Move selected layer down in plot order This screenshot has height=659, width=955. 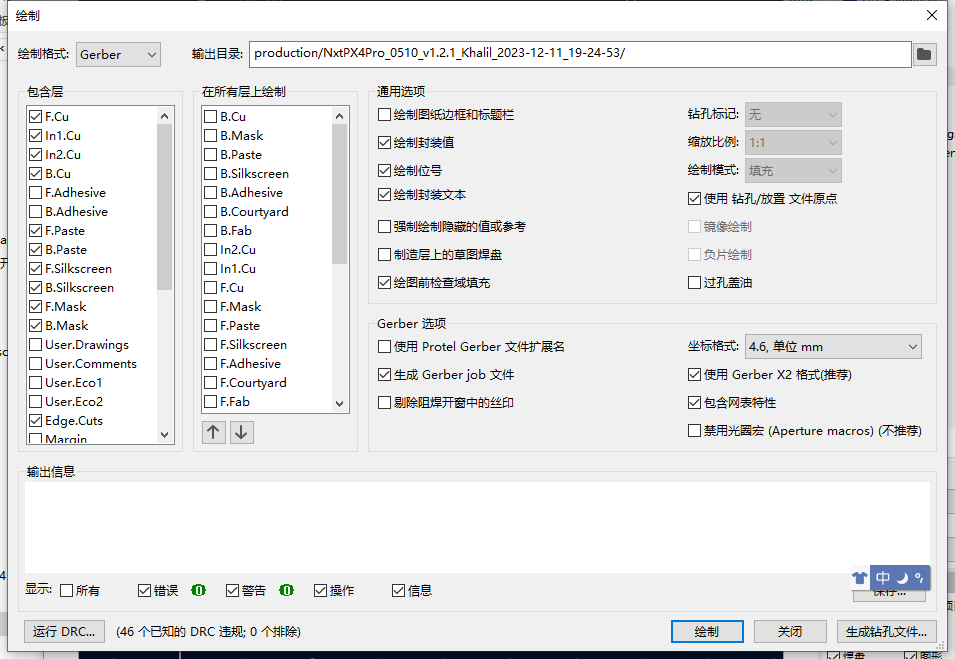[241, 432]
